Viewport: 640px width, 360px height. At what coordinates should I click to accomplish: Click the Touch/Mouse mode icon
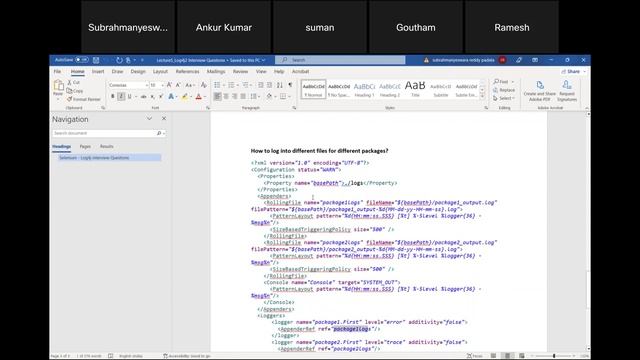coord(128,60)
